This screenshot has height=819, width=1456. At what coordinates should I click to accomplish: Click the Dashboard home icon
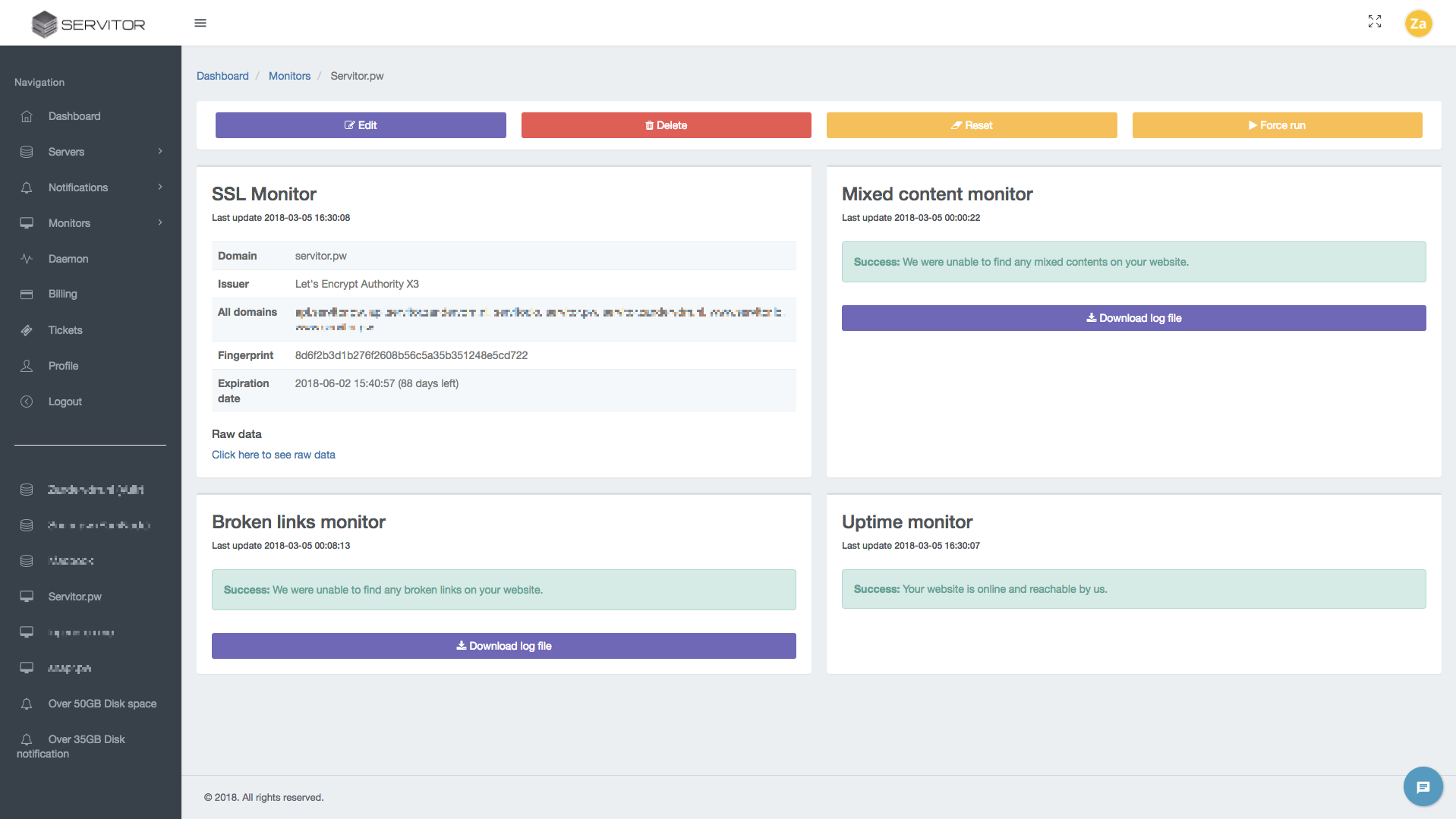27,116
